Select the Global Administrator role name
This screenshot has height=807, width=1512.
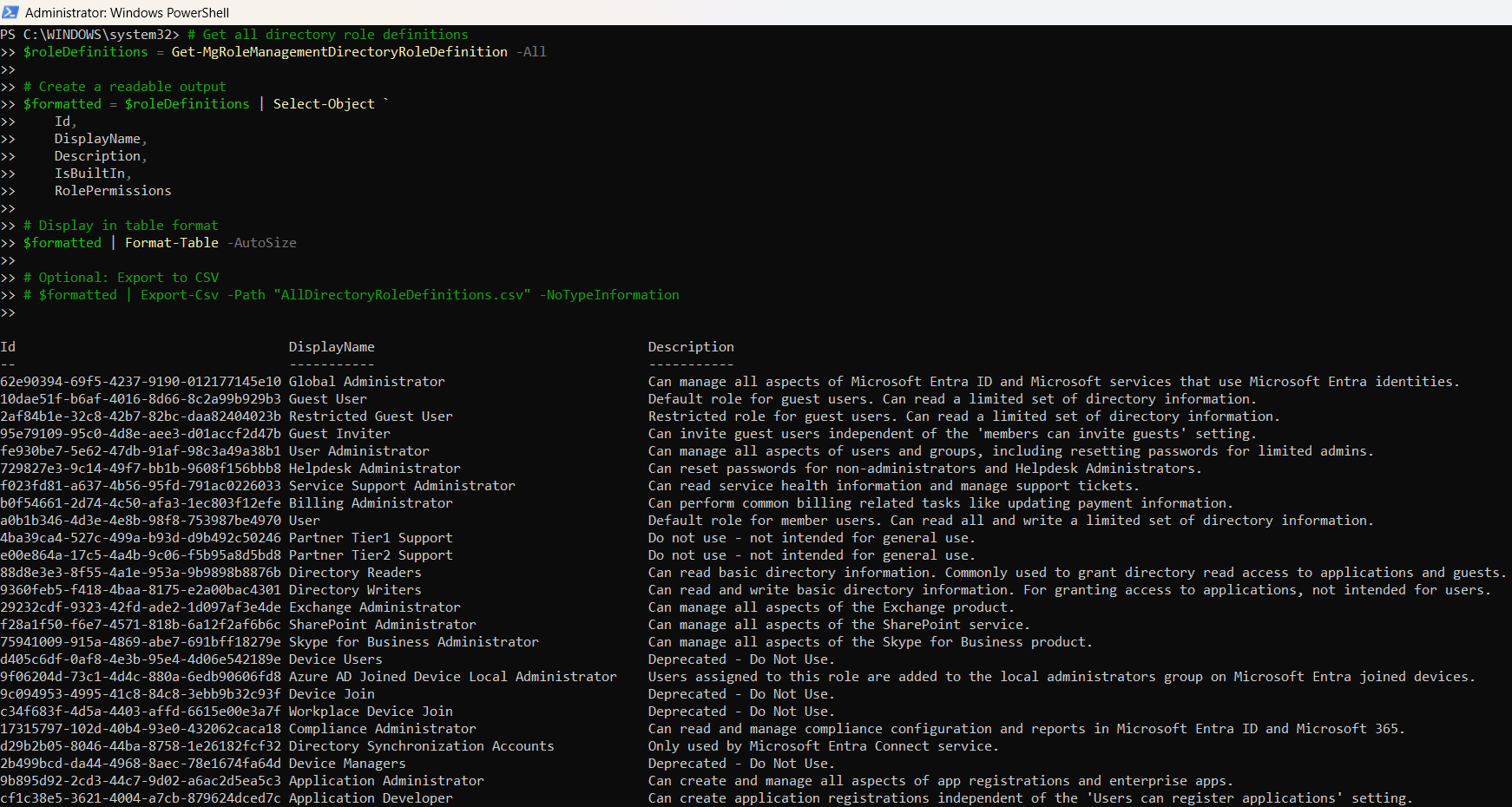(366, 382)
